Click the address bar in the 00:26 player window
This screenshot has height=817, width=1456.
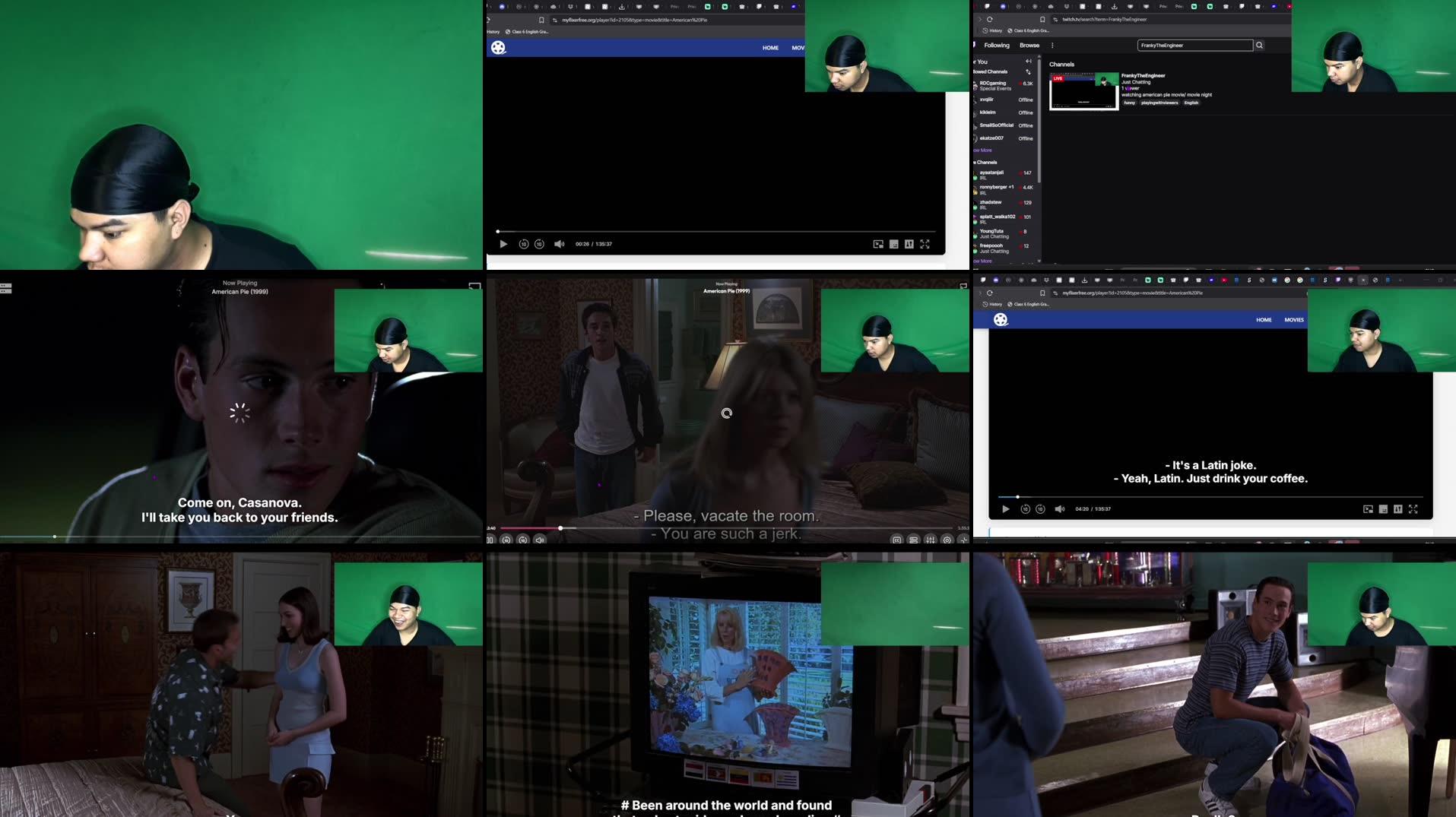pos(677,21)
